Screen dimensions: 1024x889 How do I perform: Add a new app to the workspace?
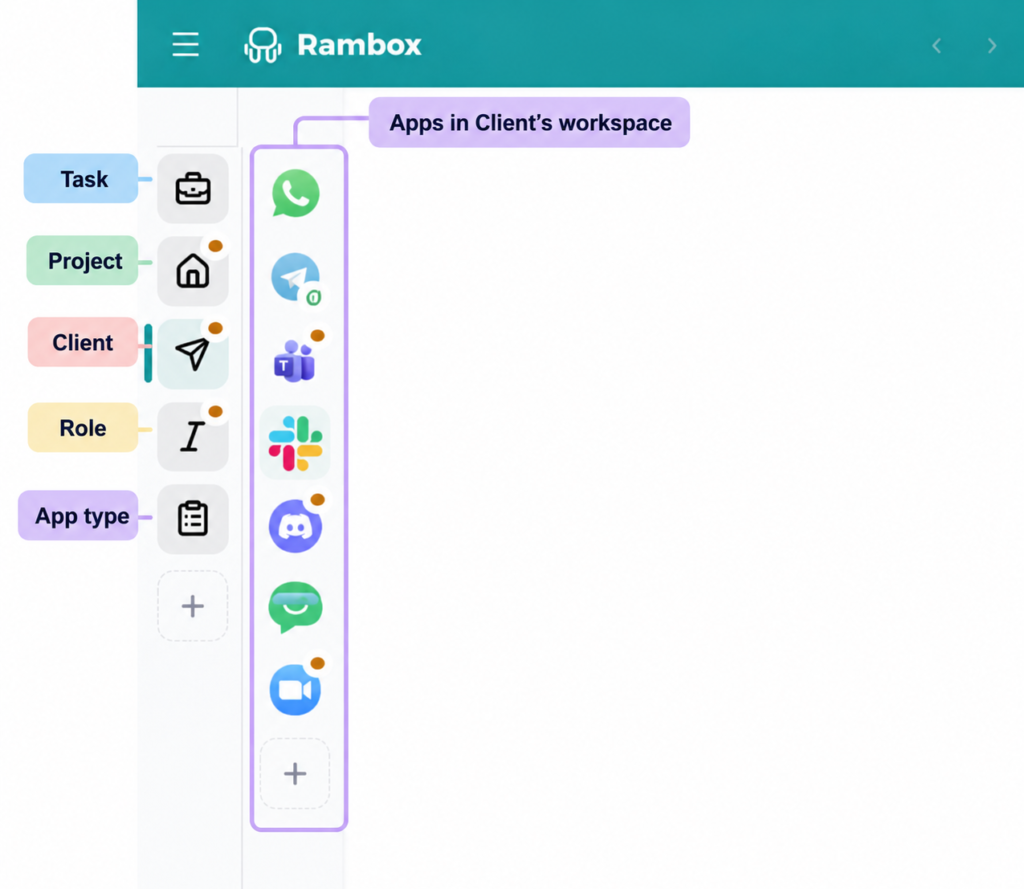pos(295,773)
